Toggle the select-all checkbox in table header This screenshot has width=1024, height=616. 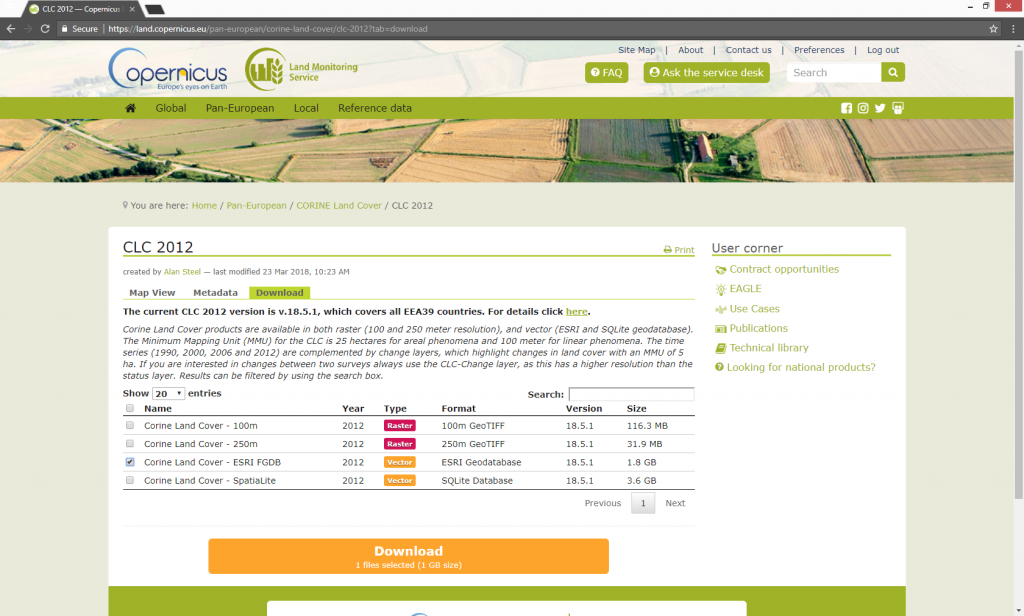click(x=130, y=408)
